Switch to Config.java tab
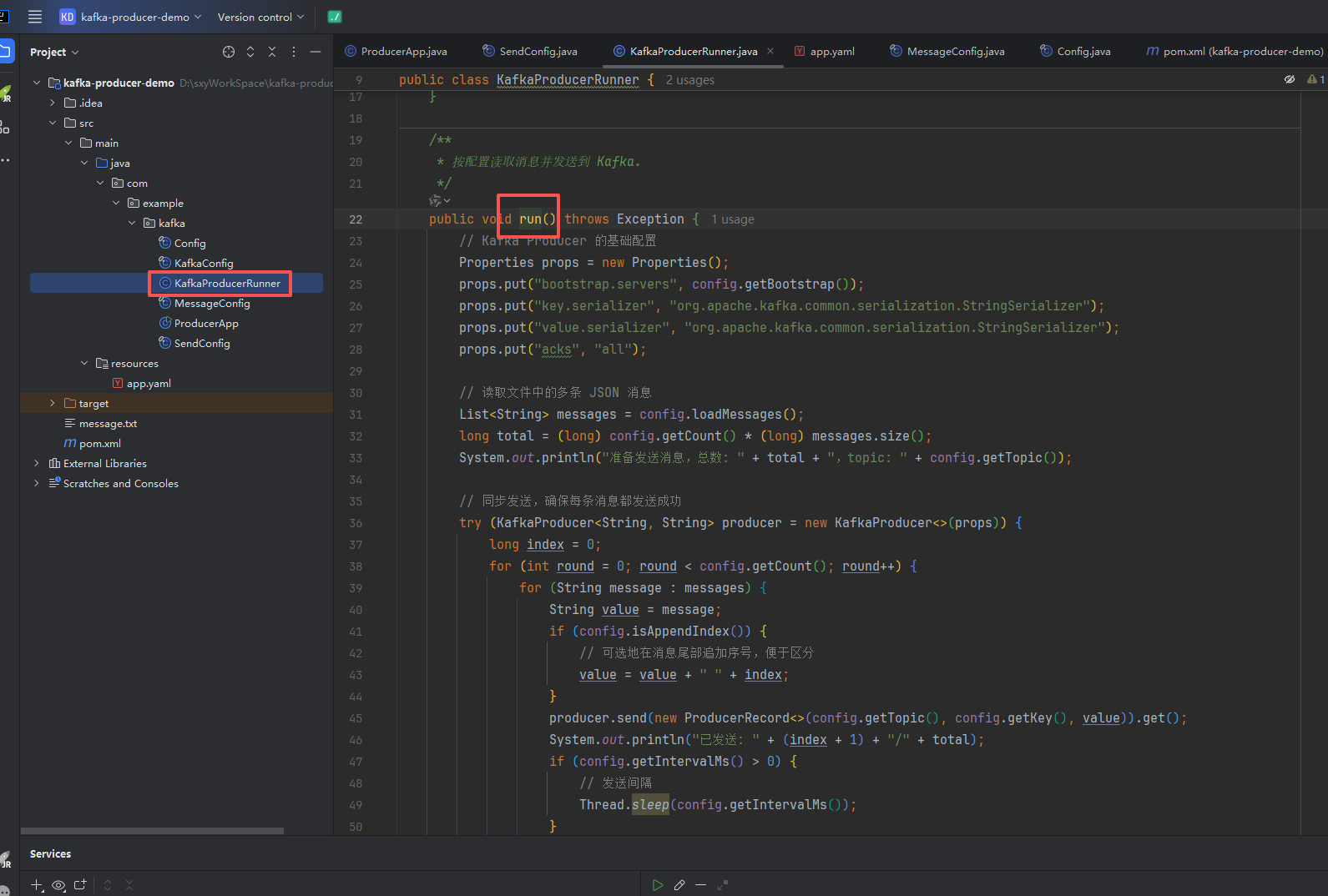This screenshot has height=896, width=1328. [x=1075, y=51]
